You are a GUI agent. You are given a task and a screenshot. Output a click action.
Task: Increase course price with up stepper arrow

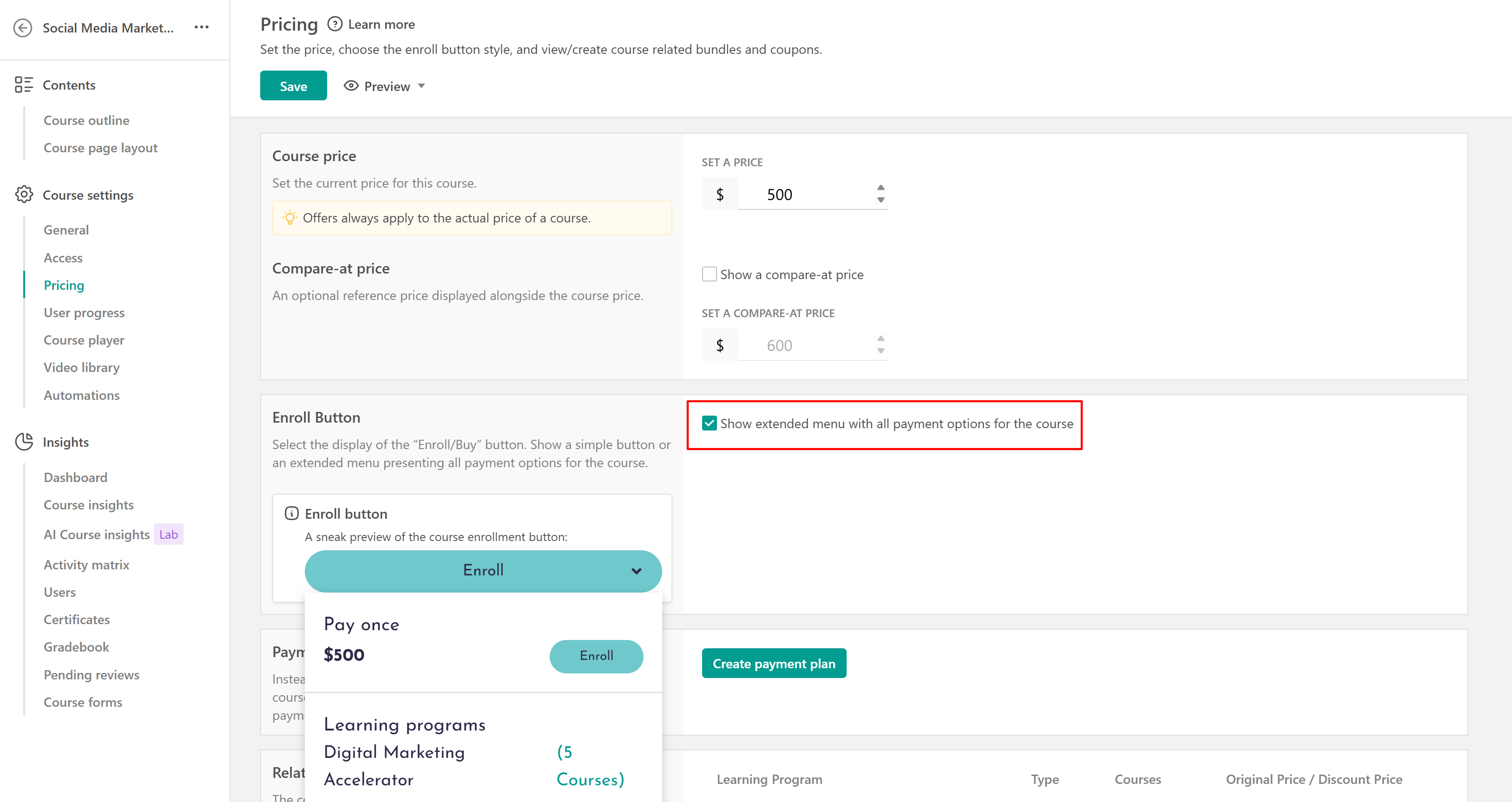pos(881,188)
